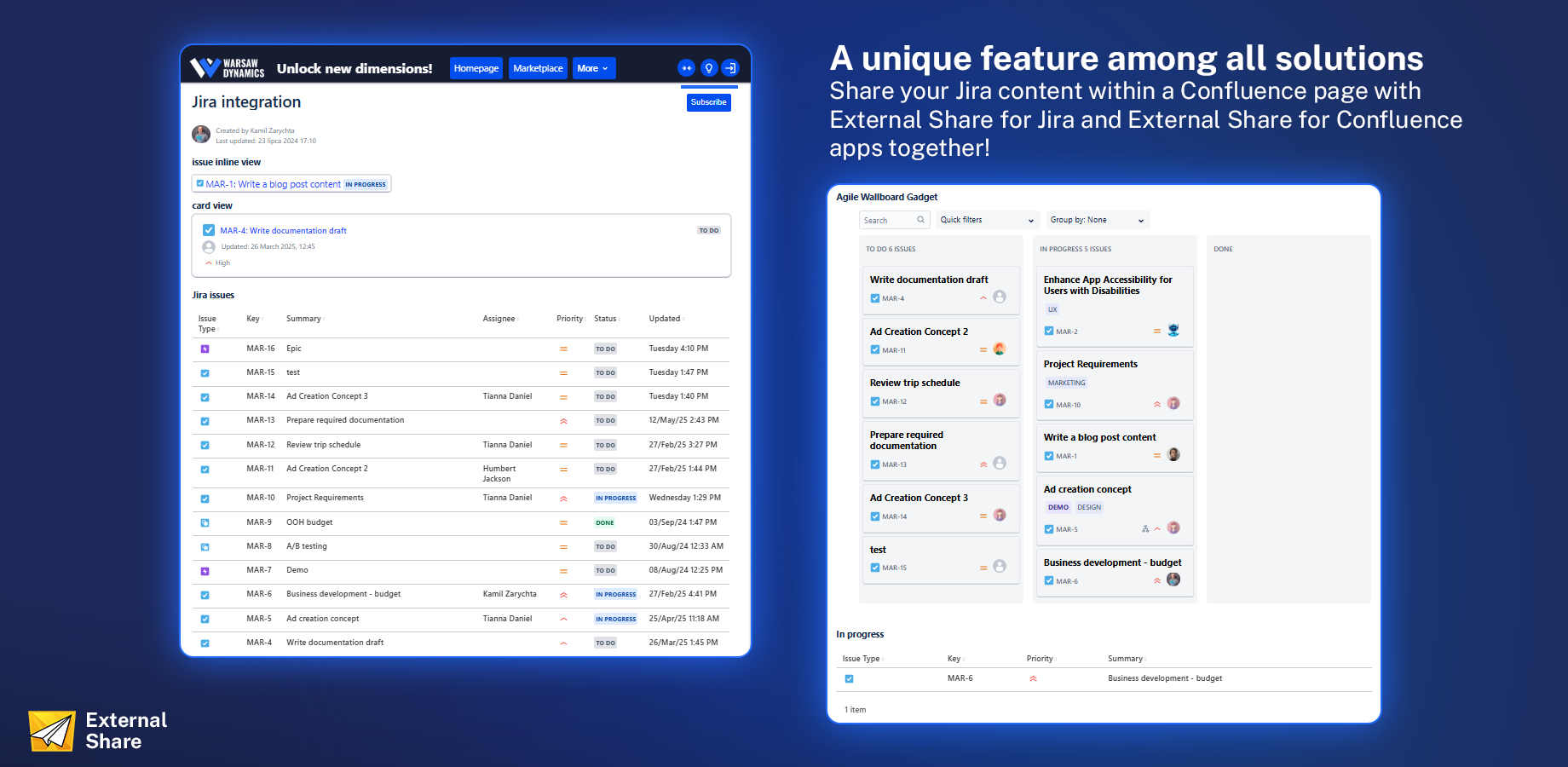
Task: Click the MARKETING label on Project Requirements card
Action: pos(1066,383)
